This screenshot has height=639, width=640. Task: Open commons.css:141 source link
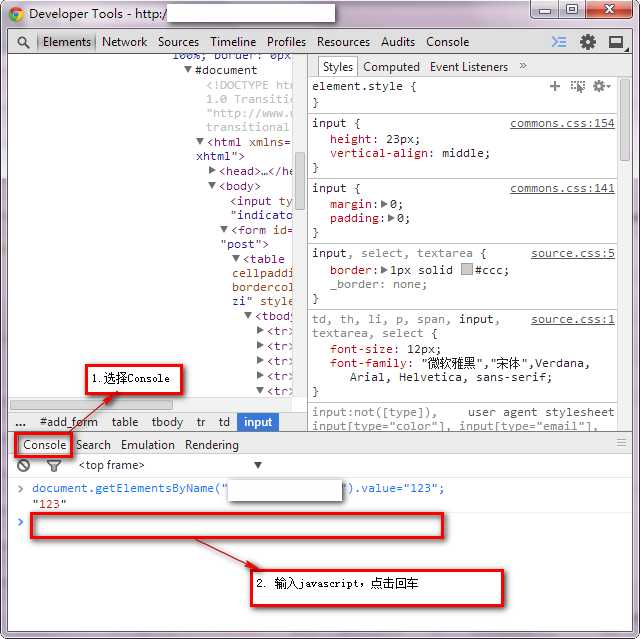(x=562, y=188)
